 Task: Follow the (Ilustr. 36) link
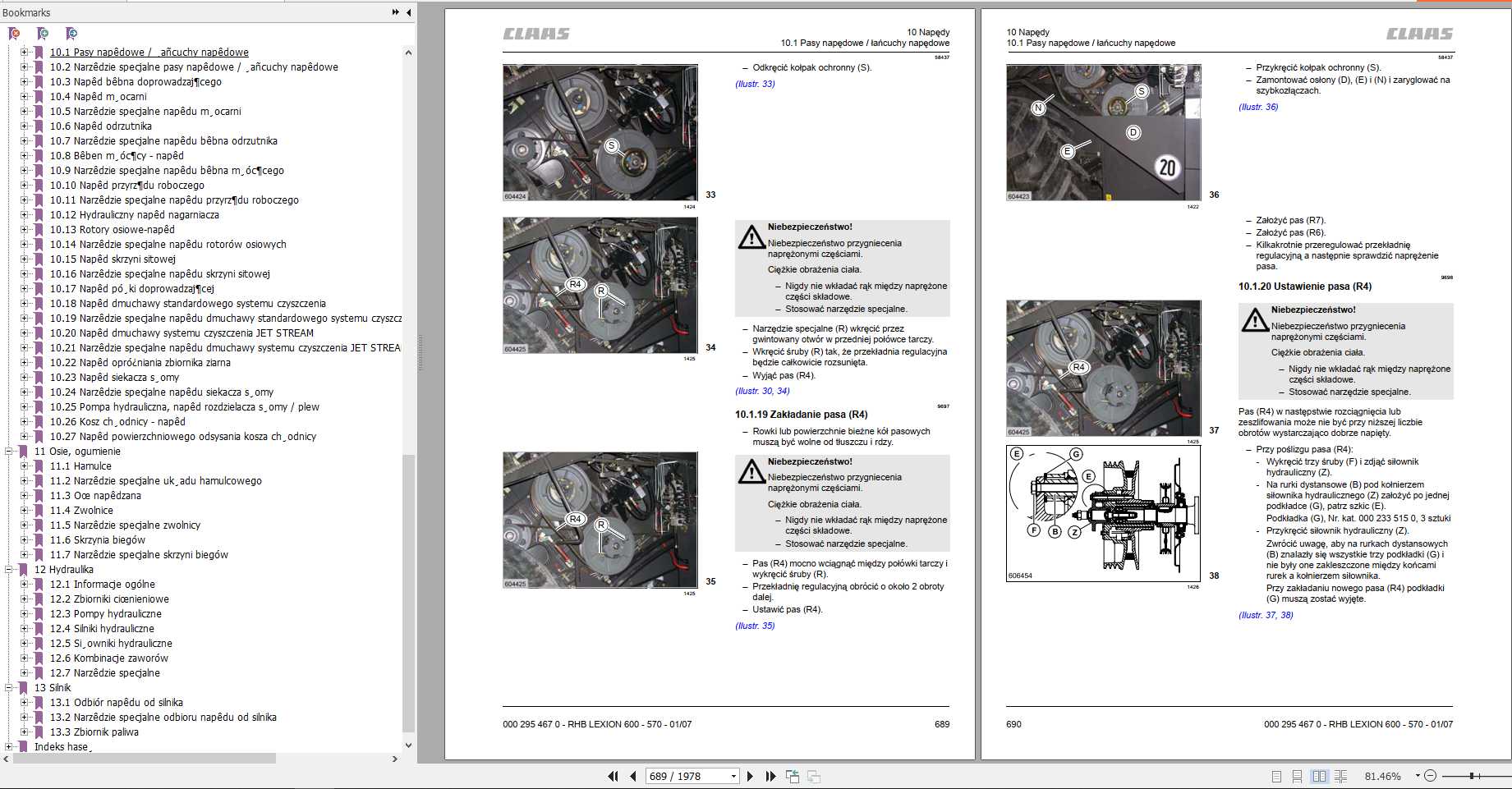pyautogui.click(x=1258, y=107)
